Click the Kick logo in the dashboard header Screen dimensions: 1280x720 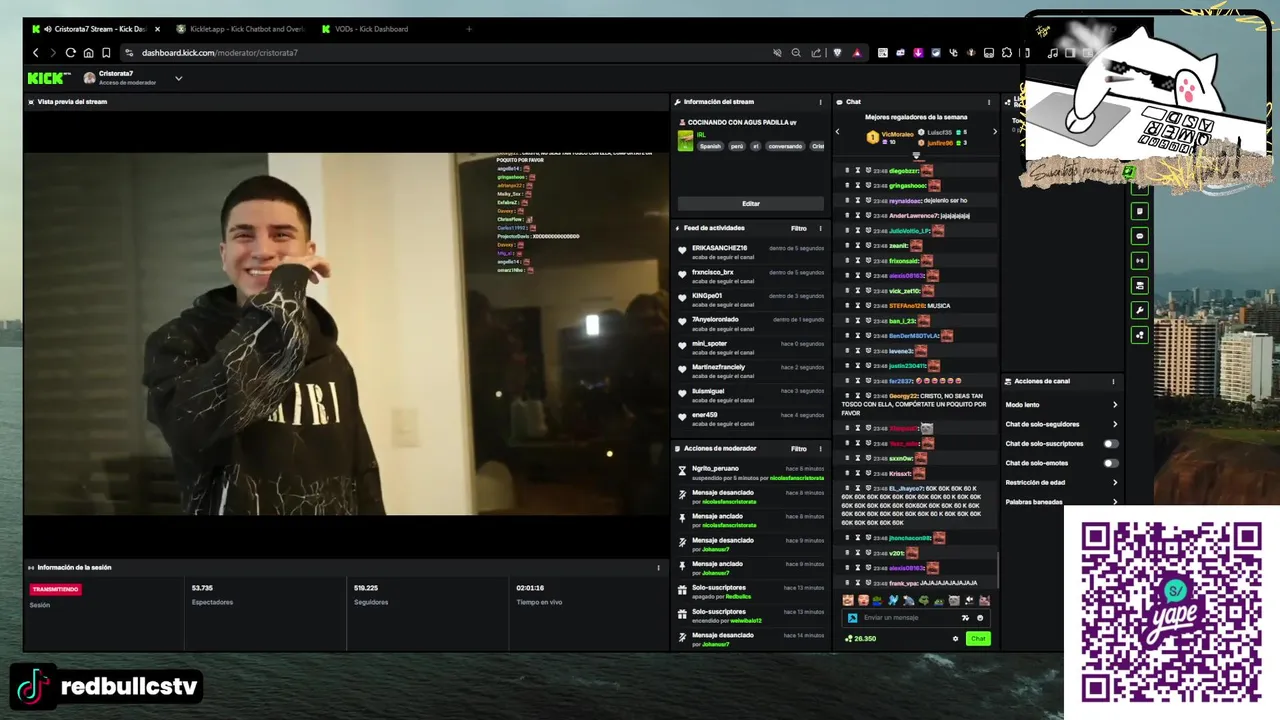click(46, 78)
